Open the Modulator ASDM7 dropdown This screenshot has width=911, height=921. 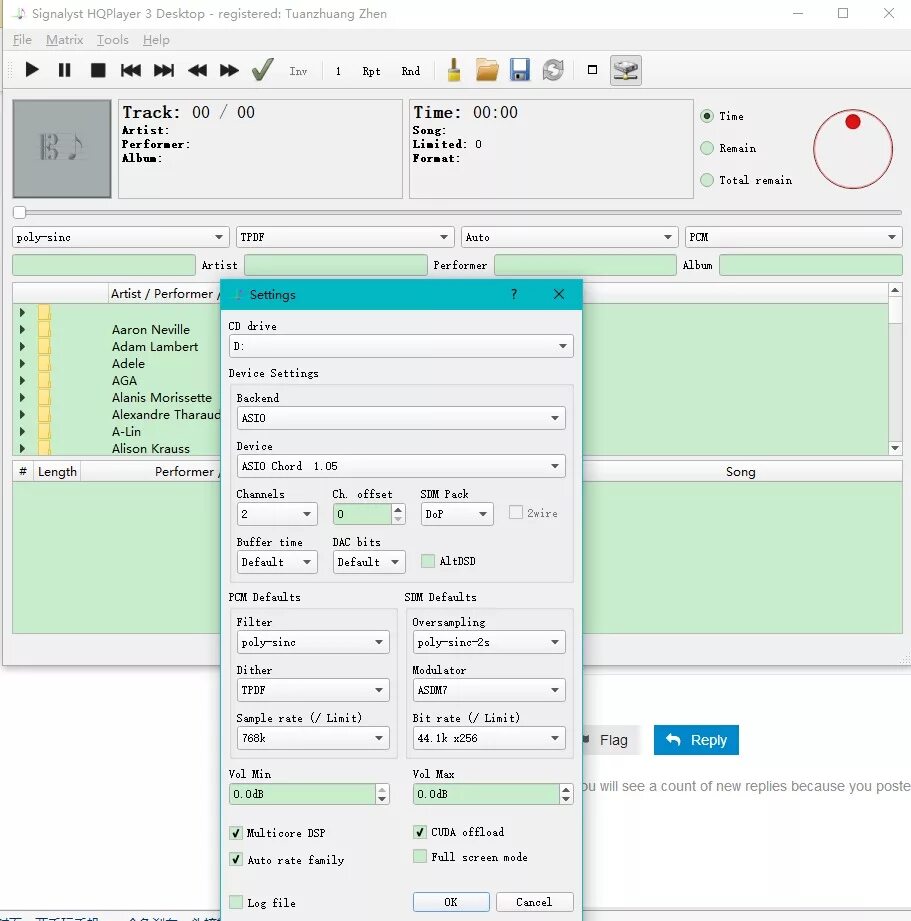(x=489, y=690)
